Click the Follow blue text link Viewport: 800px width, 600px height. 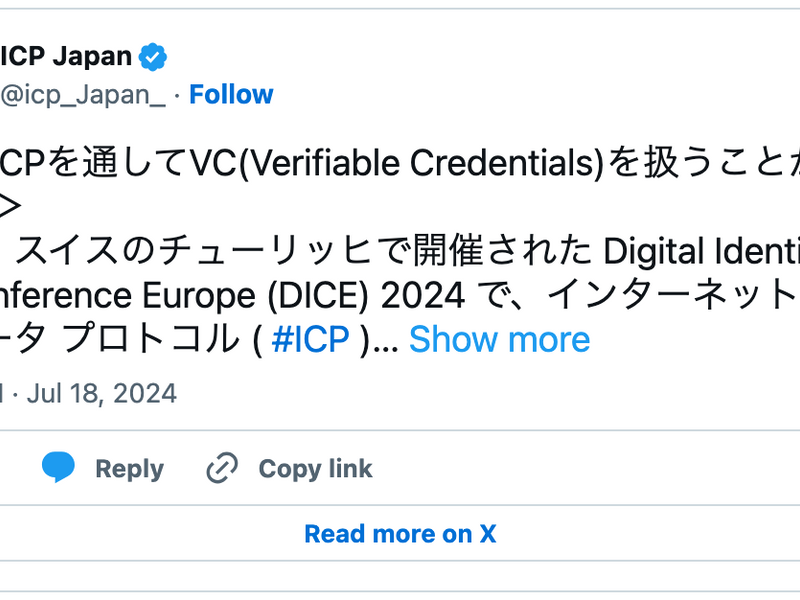pos(232,94)
